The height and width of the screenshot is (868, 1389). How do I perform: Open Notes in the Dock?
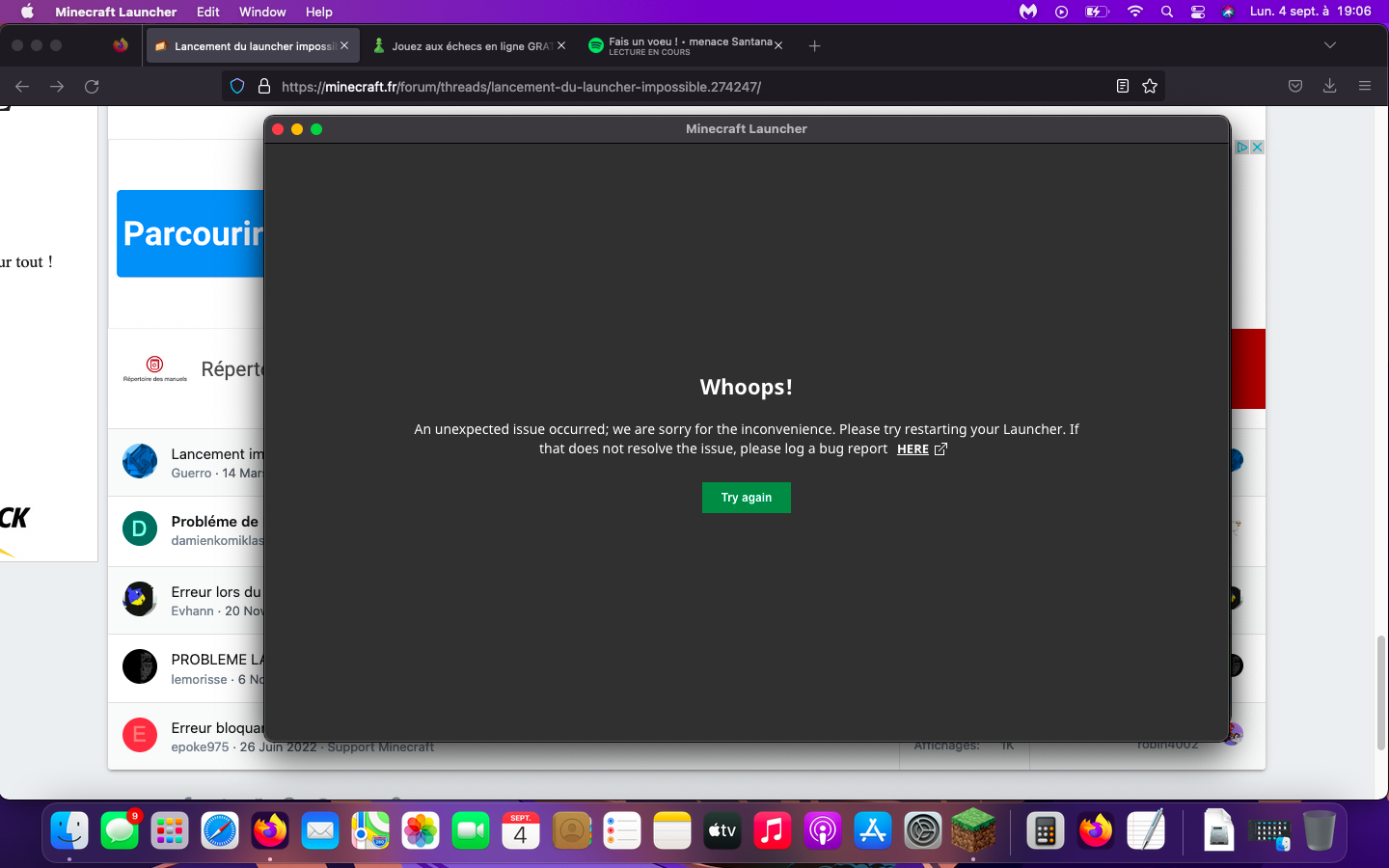(672, 830)
